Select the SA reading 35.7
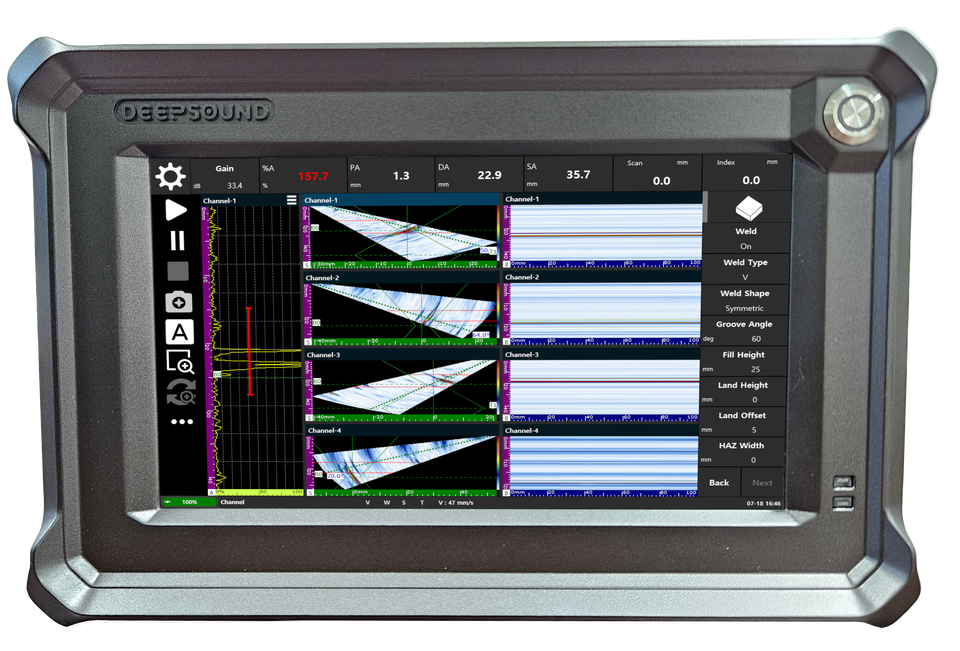960x651 pixels. [x=568, y=175]
